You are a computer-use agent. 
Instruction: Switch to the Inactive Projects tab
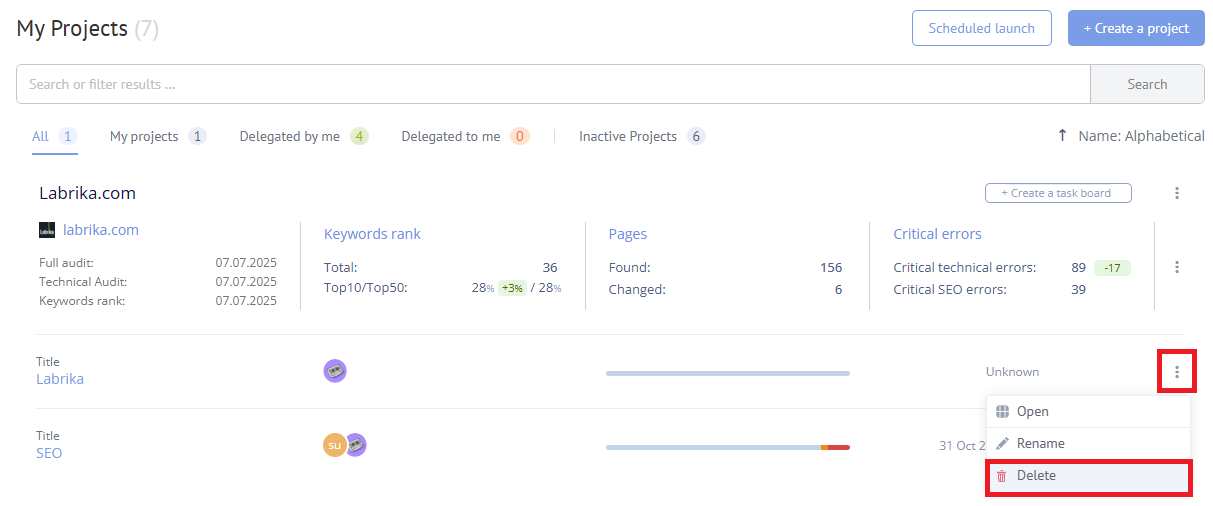pyautogui.click(x=628, y=136)
